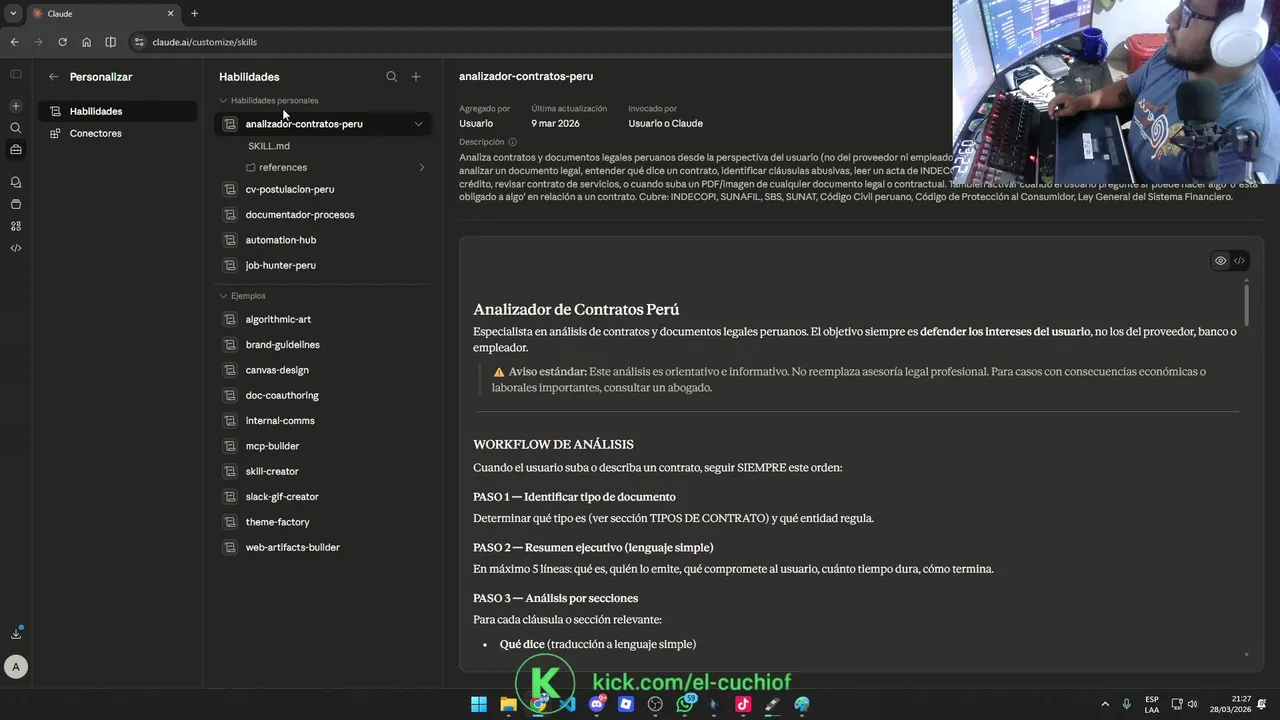The image size is (1280, 720).
Task: Open File Explorer from the taskbar
Action: point(509,704)
